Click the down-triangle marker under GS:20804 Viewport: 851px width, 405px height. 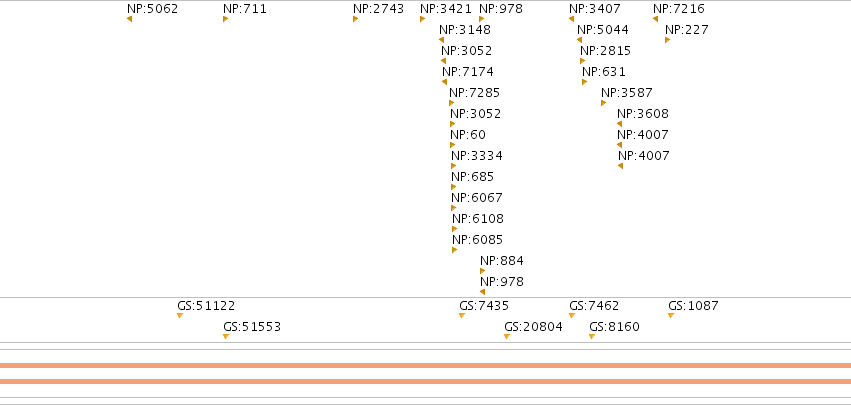click(x=507, y=337)
